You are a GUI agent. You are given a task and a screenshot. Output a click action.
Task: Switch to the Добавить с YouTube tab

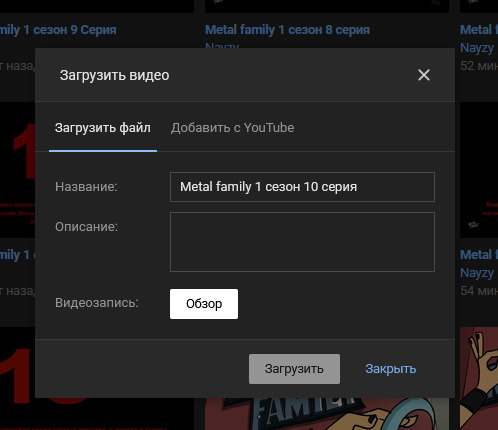[232, 128]
